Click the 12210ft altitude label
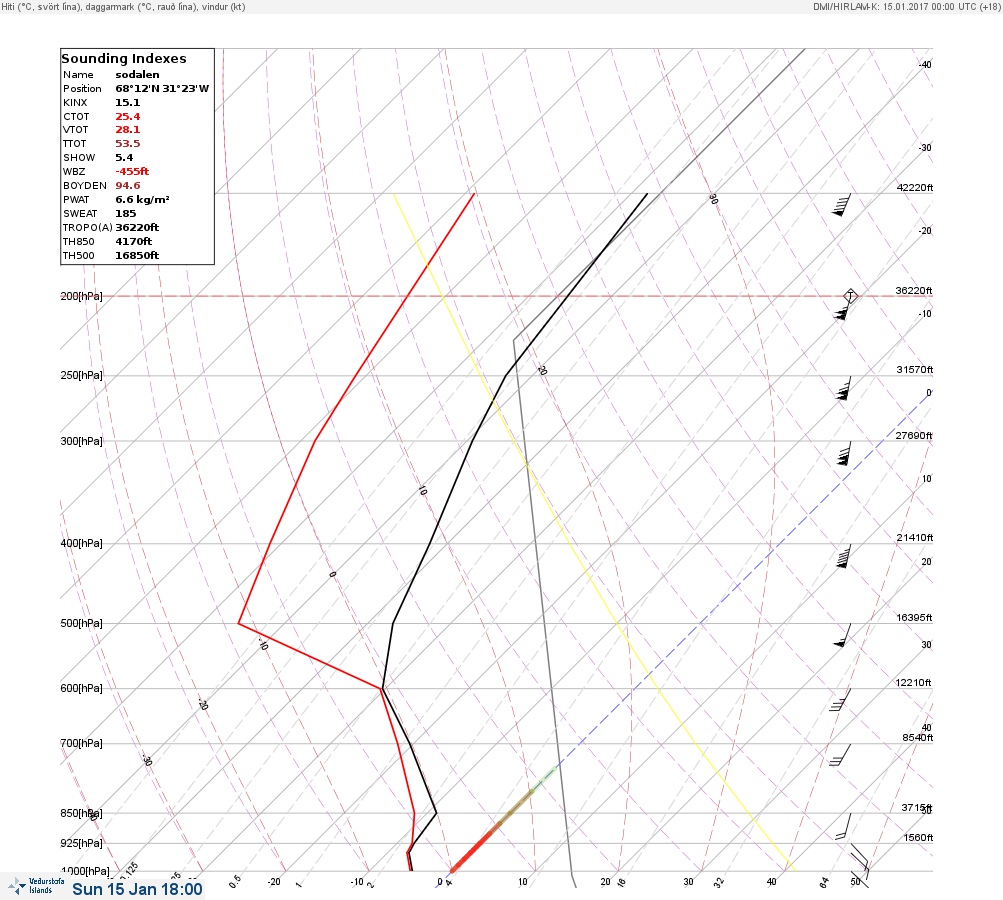 point(914,683)
